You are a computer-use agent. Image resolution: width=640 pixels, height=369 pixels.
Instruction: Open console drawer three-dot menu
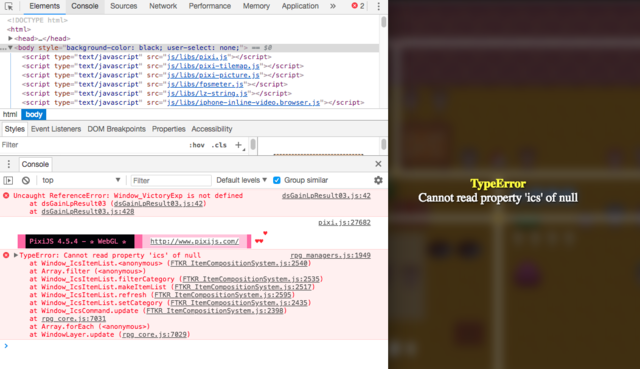click(9, 164)
